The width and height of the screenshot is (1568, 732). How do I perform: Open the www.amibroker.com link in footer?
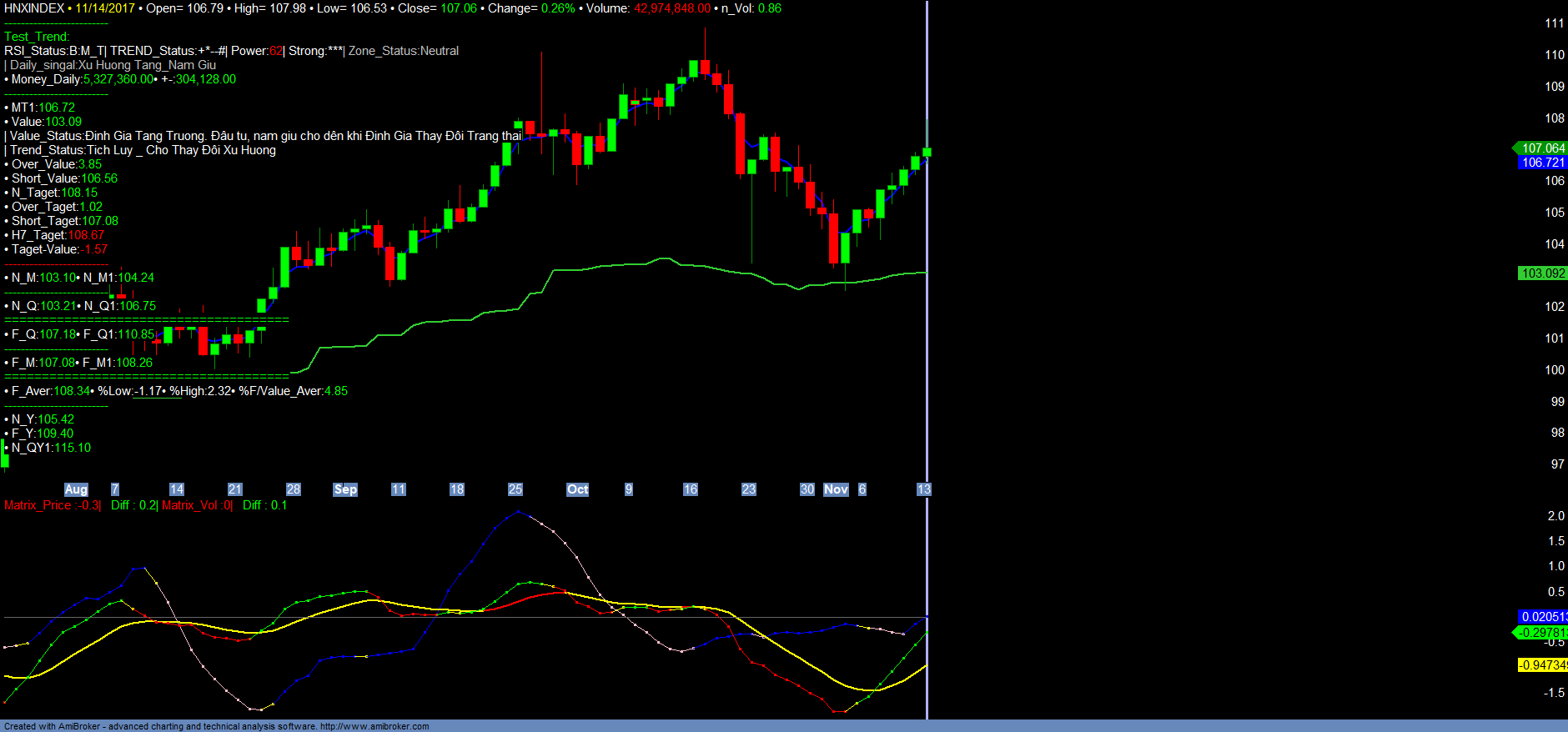pyautogui.click(x=374, y=726)
